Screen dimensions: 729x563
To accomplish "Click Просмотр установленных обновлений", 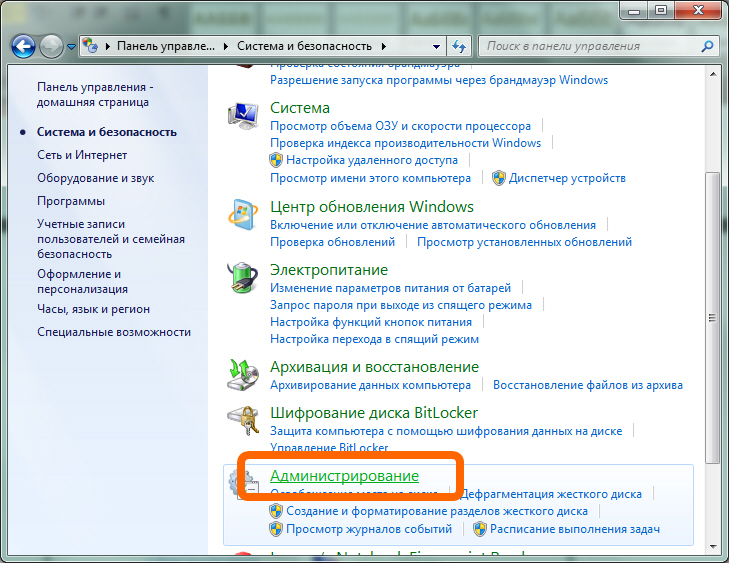I will tap(524, 242).
